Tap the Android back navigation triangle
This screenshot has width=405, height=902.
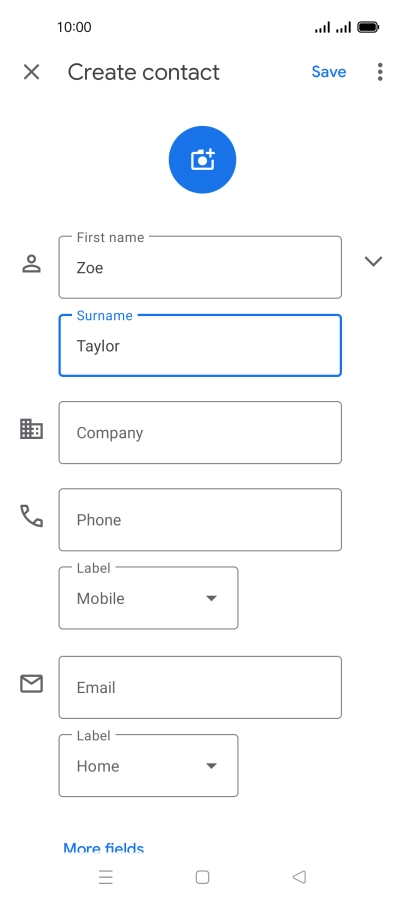click(x=299, y=877)
